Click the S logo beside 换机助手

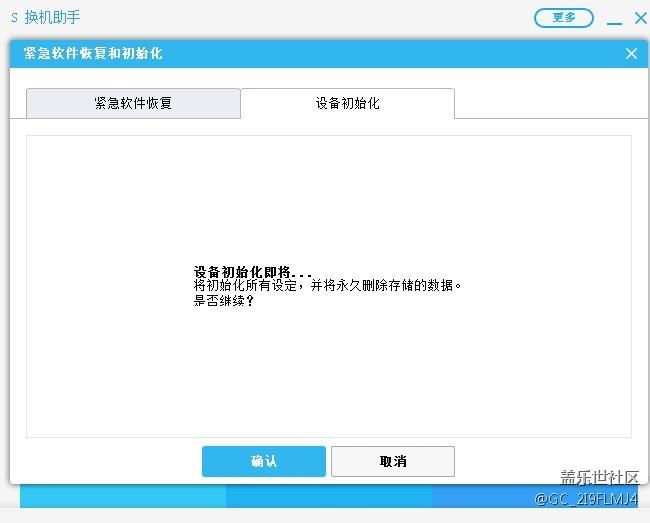pos(15,17)
